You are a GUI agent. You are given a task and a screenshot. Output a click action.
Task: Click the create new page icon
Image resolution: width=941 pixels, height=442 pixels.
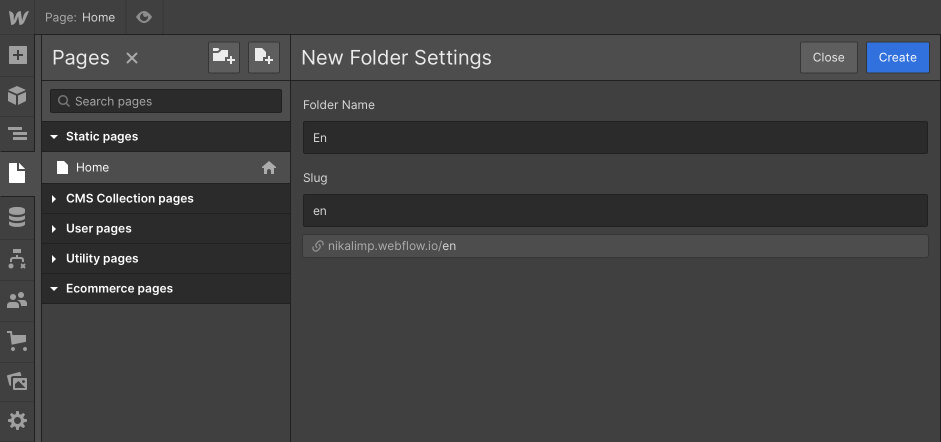tap(264, 58)
